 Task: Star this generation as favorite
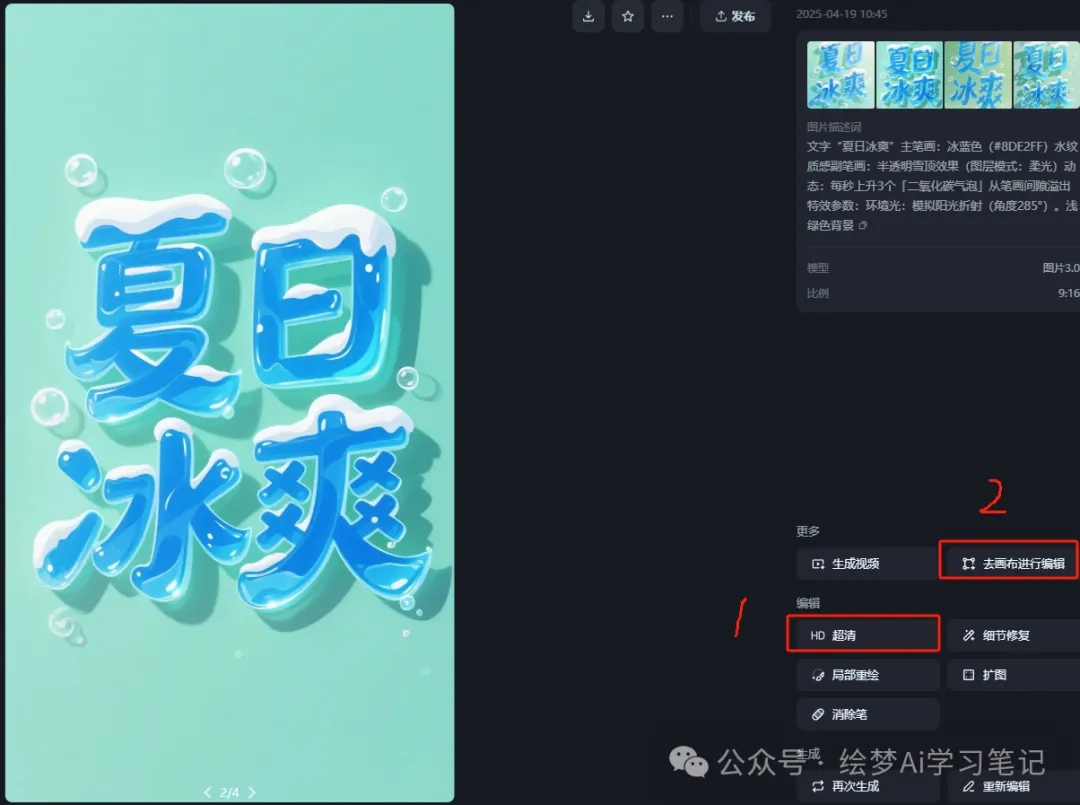click(627, 17)
